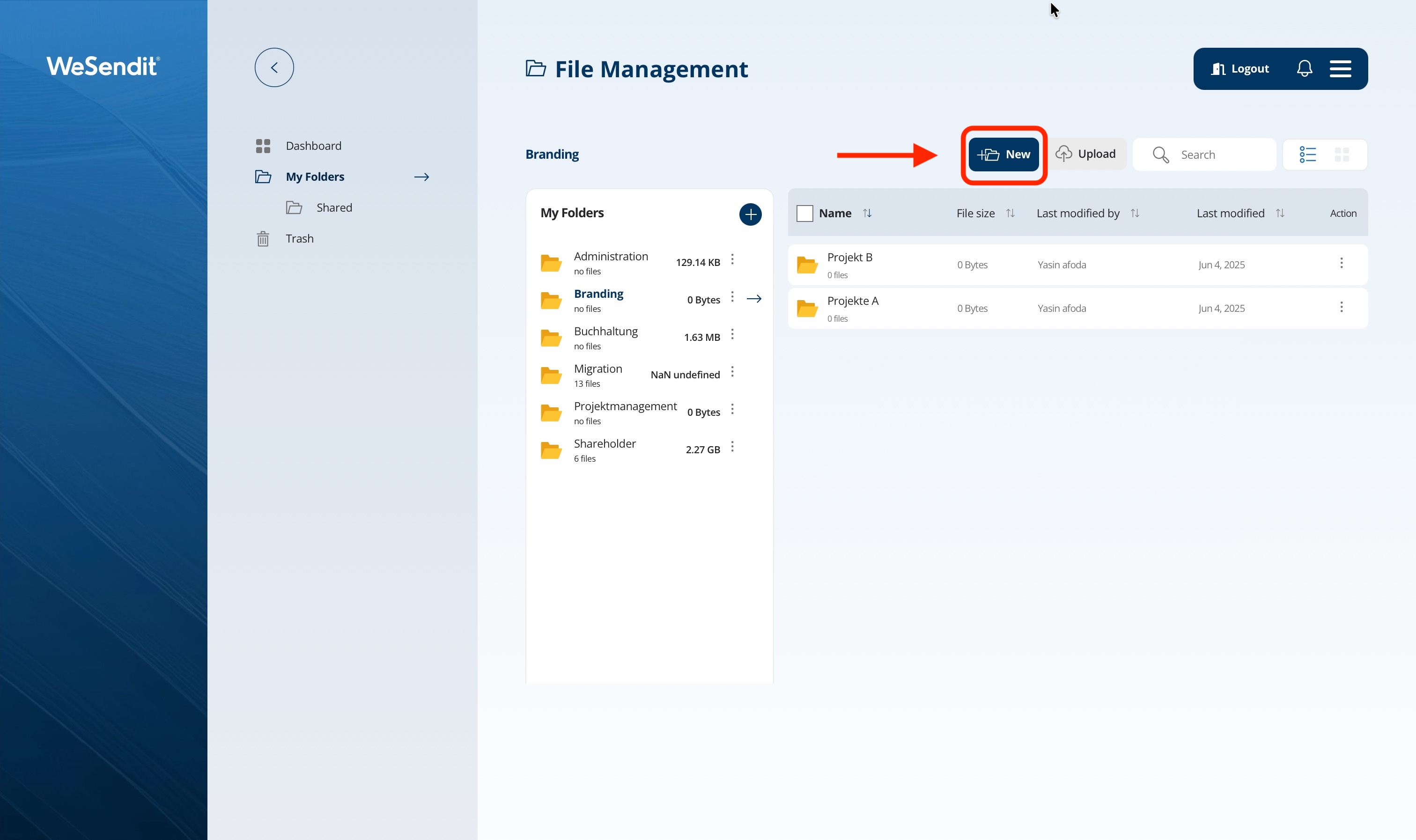Image resolution: width=1416 pixels, height=840 pixels.
Task: Open notifications bell icon
Action: 1304,68
